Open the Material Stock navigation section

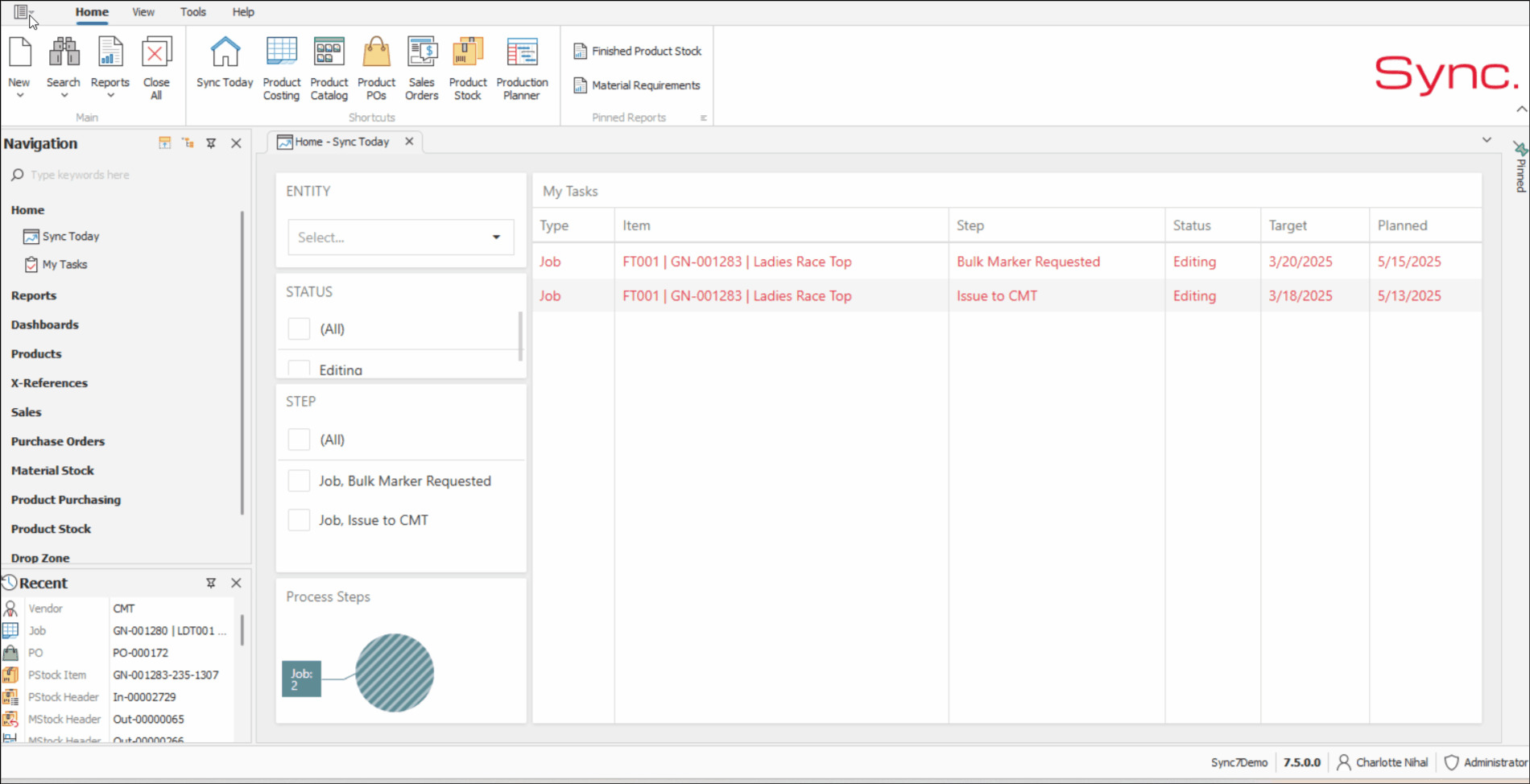click(52, 470)
